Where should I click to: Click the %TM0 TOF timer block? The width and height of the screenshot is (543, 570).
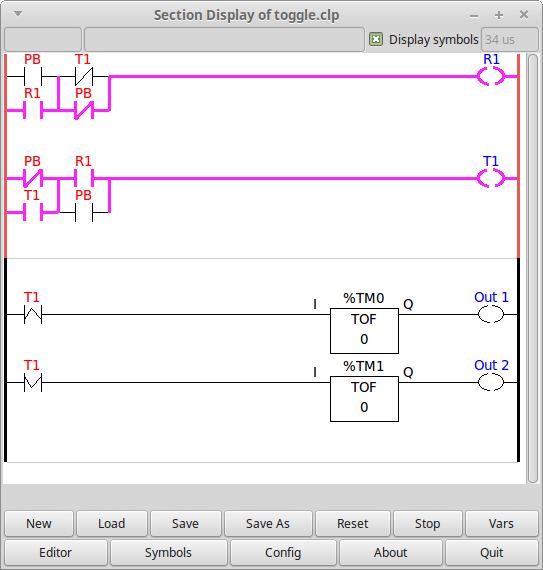click(x=364, y=331)
